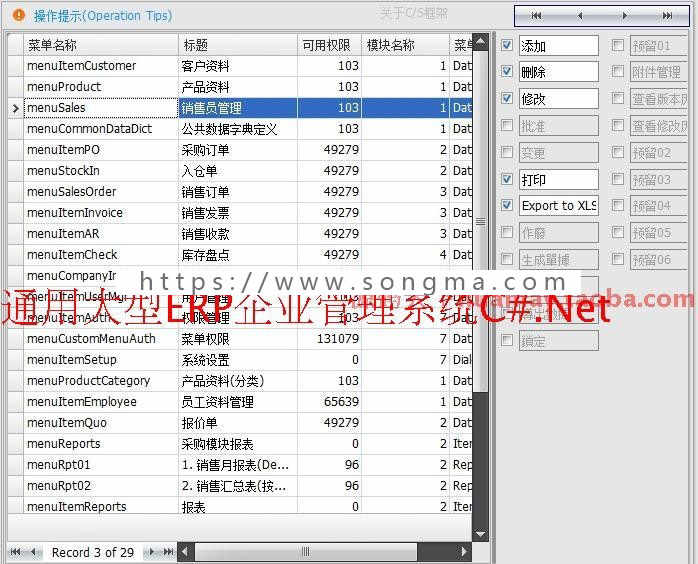Image resolution: width=698 pixels, height=564 pixels.
Task: Click the scroll down arrow of the grid
Action: (480, 533)
